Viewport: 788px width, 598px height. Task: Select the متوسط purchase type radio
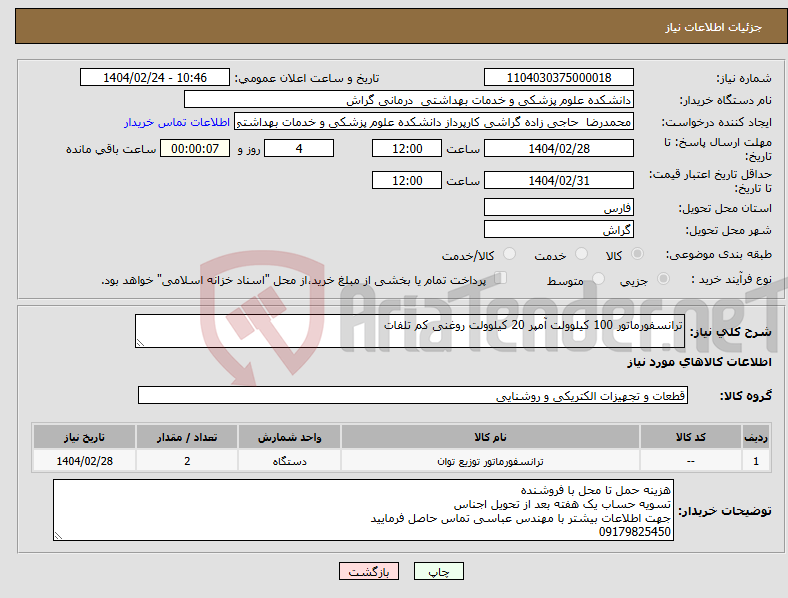pos(598,279)
